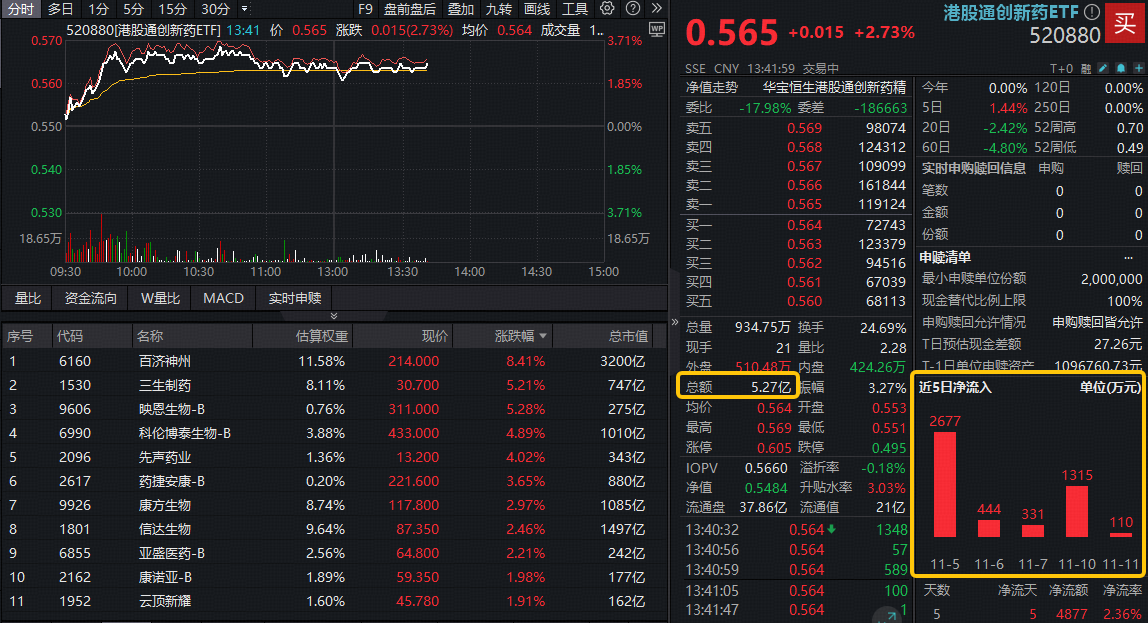Collapse side panel using small arrow
This screenshot has height=623, width=1148.
point(674,321)
